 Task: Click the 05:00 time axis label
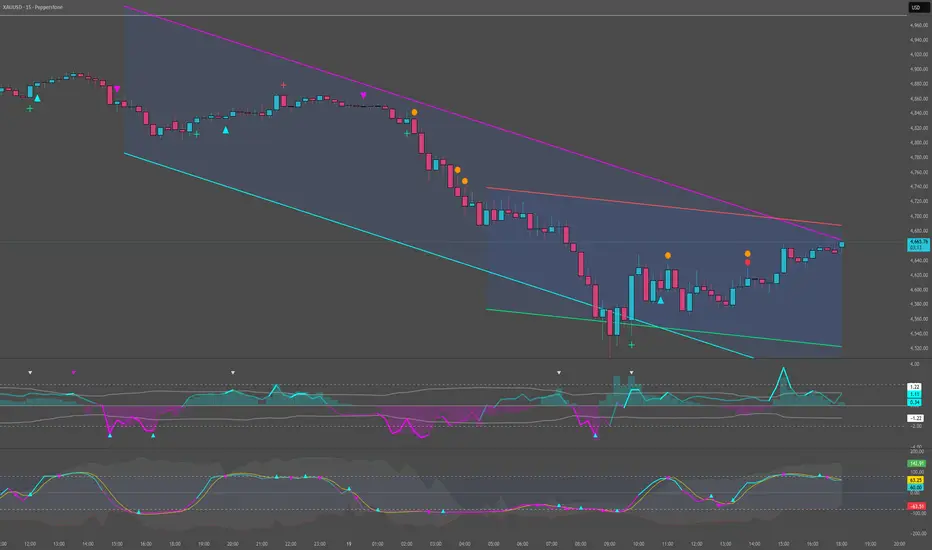click(493, 544)
